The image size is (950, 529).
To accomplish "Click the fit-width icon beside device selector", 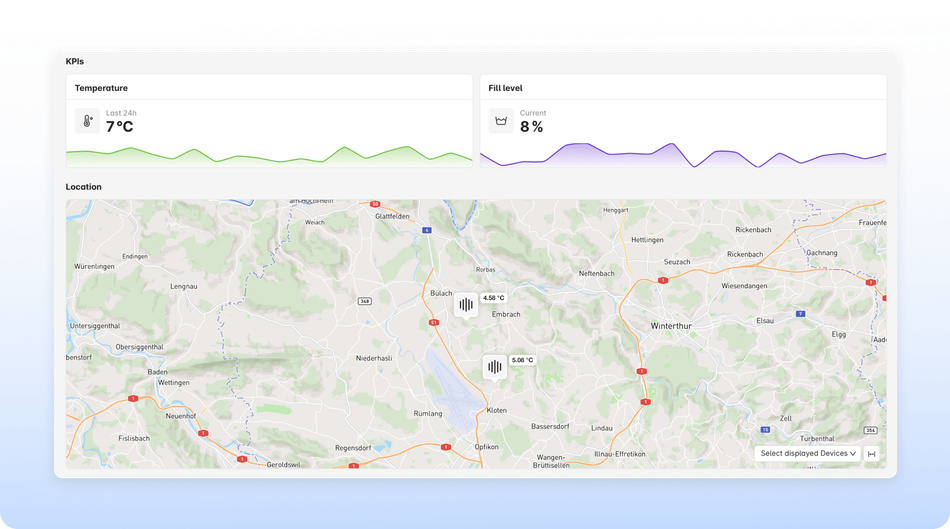I will [871, 453].
